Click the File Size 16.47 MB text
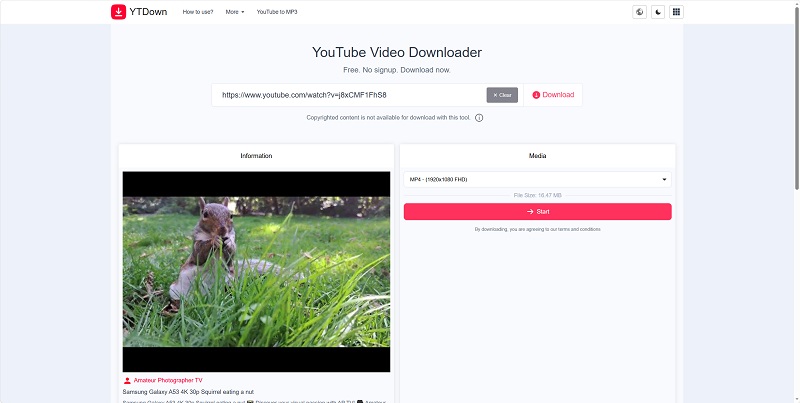 click(537, 195)
